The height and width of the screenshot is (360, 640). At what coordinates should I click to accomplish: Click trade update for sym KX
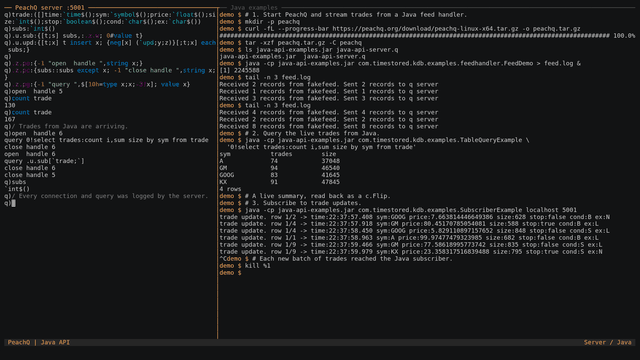(x=411, y=251)
